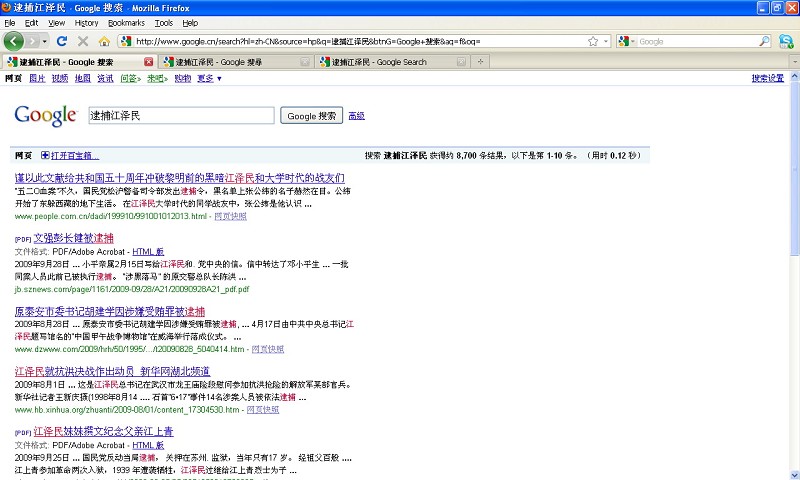Bookmark this page with the star icon
The width and height of the screenshot is (800, 480).
pyautogui.click(x=592, y=41)
